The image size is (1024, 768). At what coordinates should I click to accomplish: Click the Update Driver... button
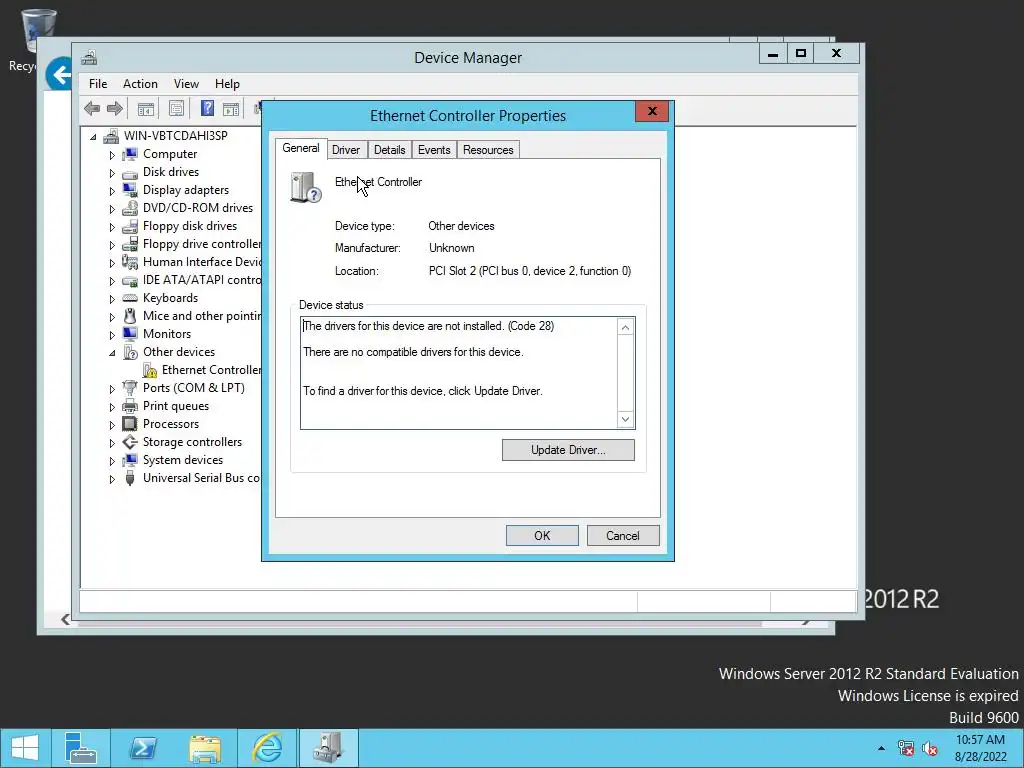coord(568,450)
